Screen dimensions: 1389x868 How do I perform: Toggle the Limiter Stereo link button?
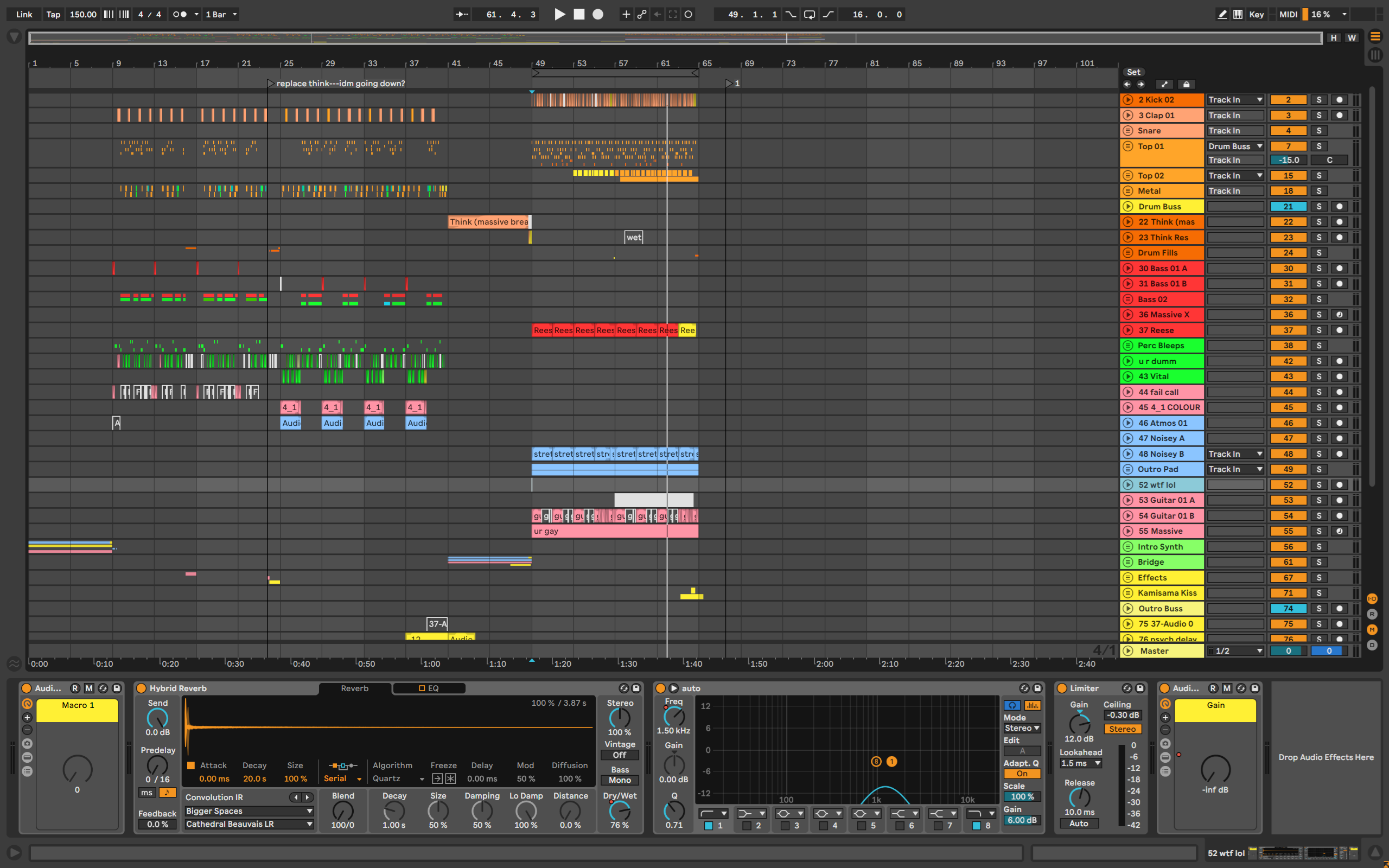pos(1122,729)
